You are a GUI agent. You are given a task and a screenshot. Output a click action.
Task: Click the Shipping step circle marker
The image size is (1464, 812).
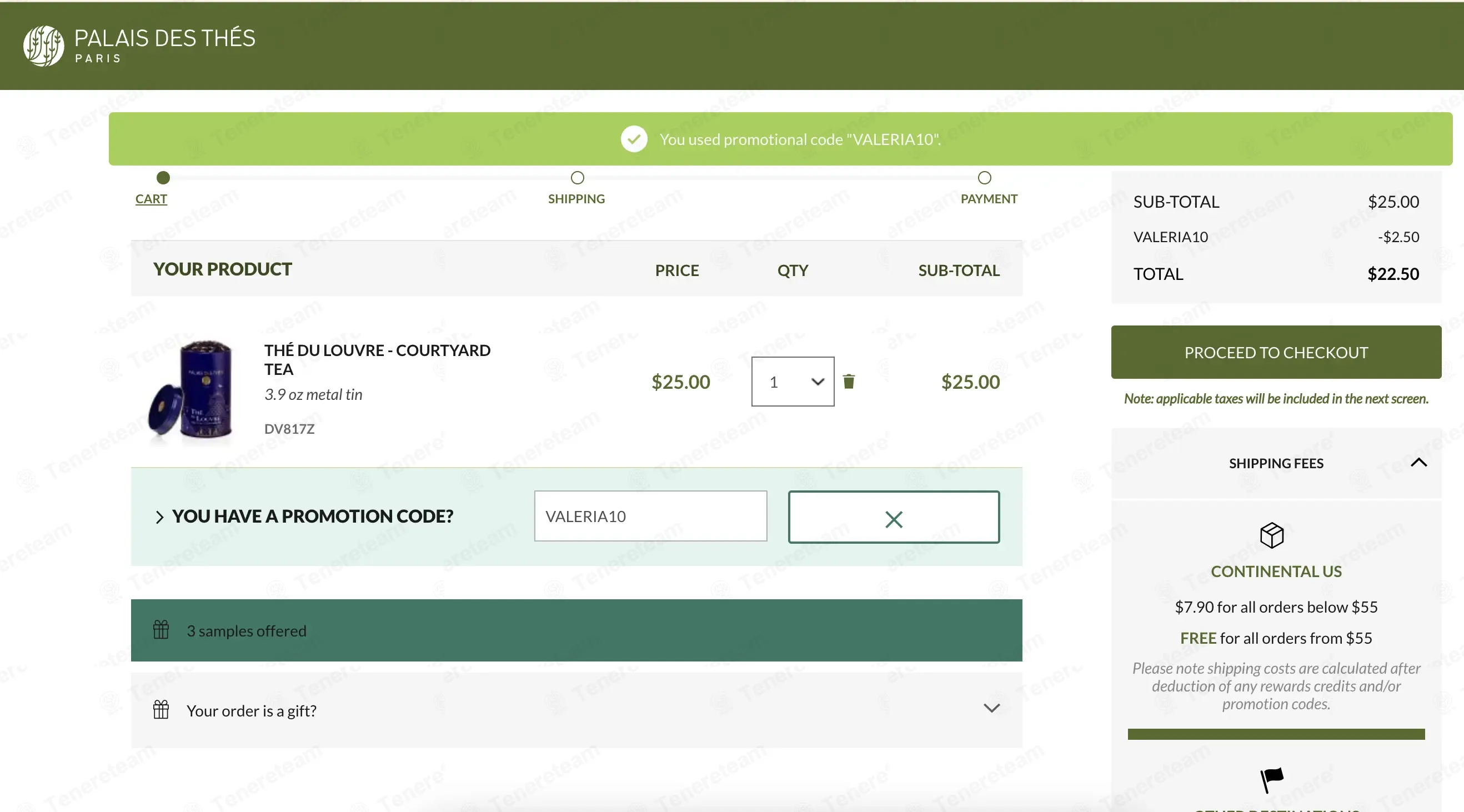coord(578,178)
